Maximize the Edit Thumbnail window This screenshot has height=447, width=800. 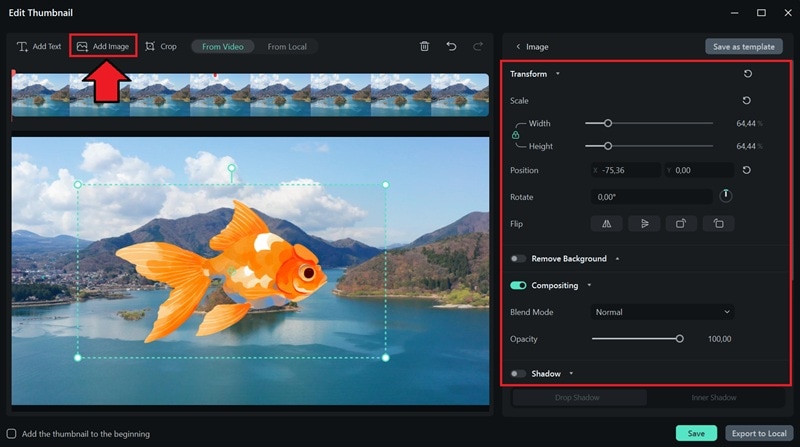[x=761, y=13]
